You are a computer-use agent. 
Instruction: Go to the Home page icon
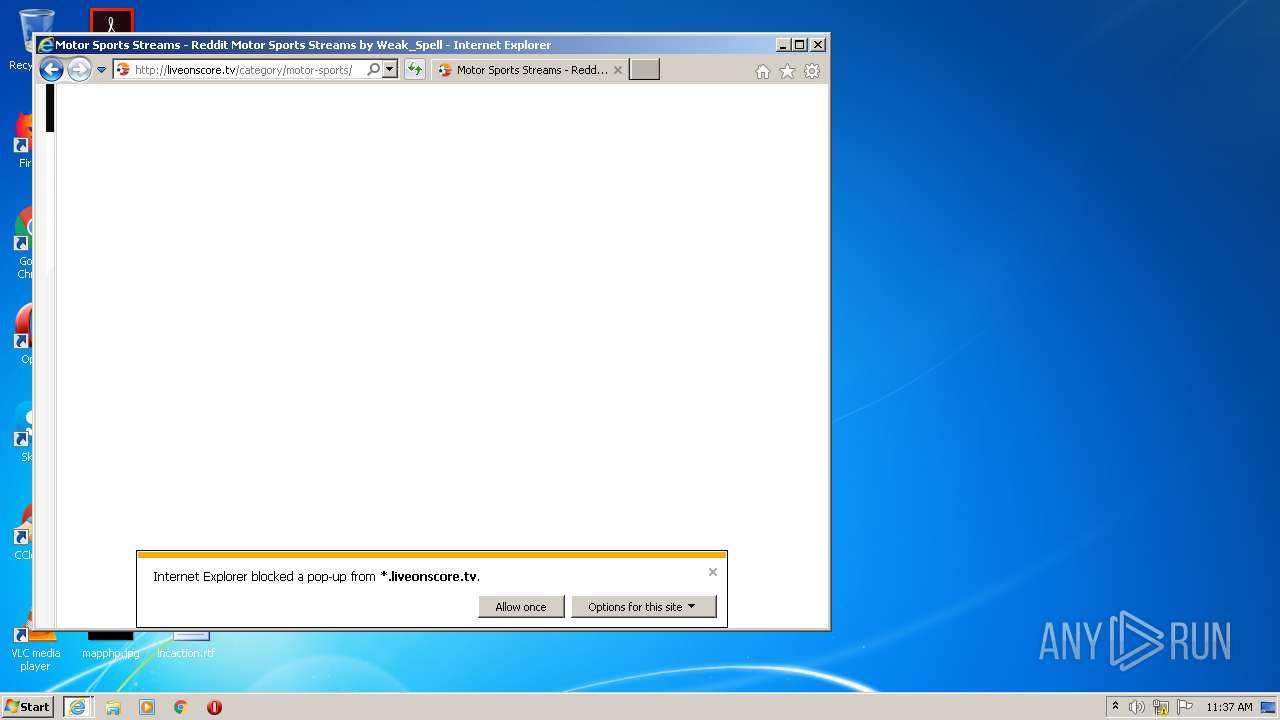click(x=763, y=71)
